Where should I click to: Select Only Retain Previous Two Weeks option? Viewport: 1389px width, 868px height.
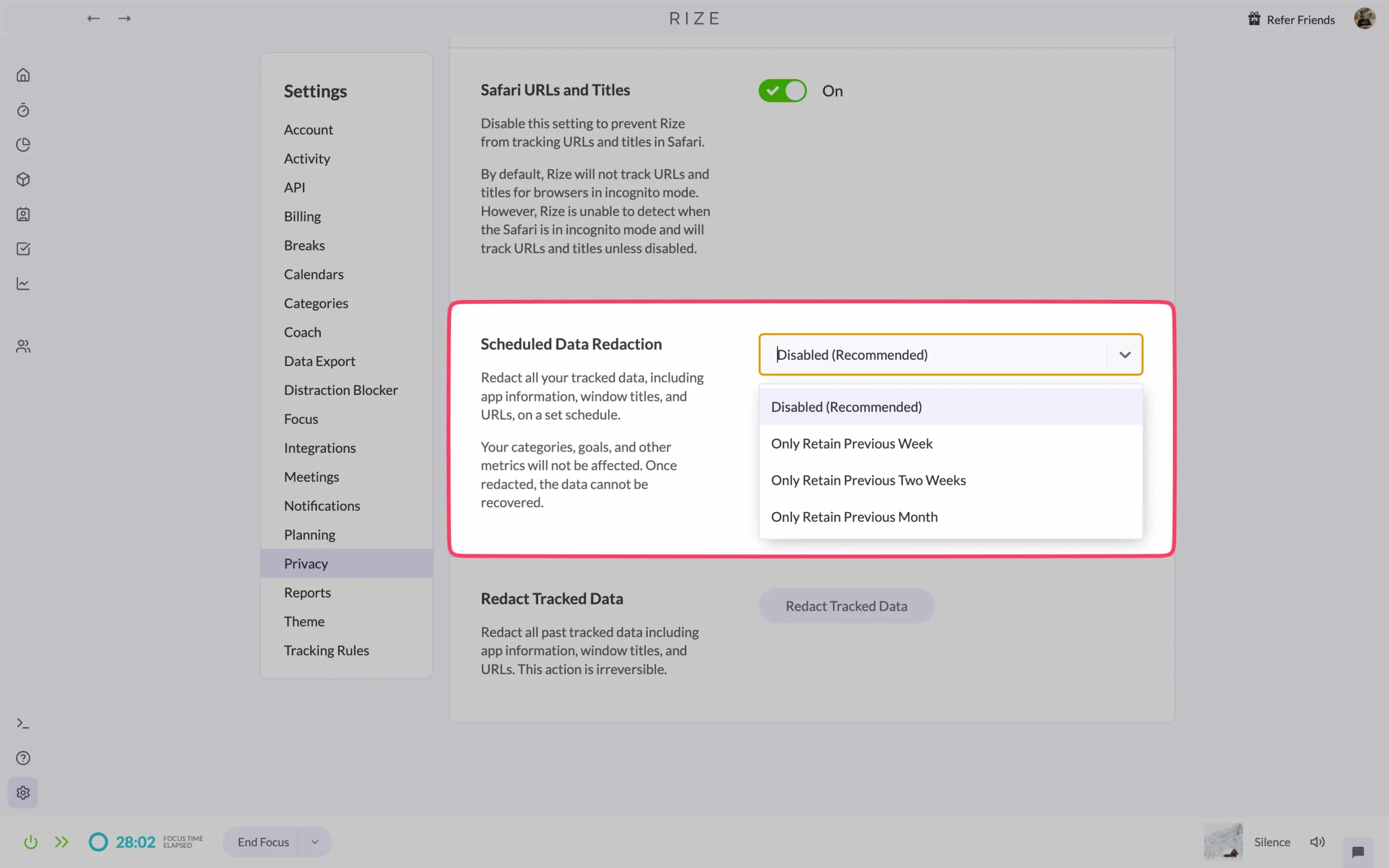click(x=951, y=480)
